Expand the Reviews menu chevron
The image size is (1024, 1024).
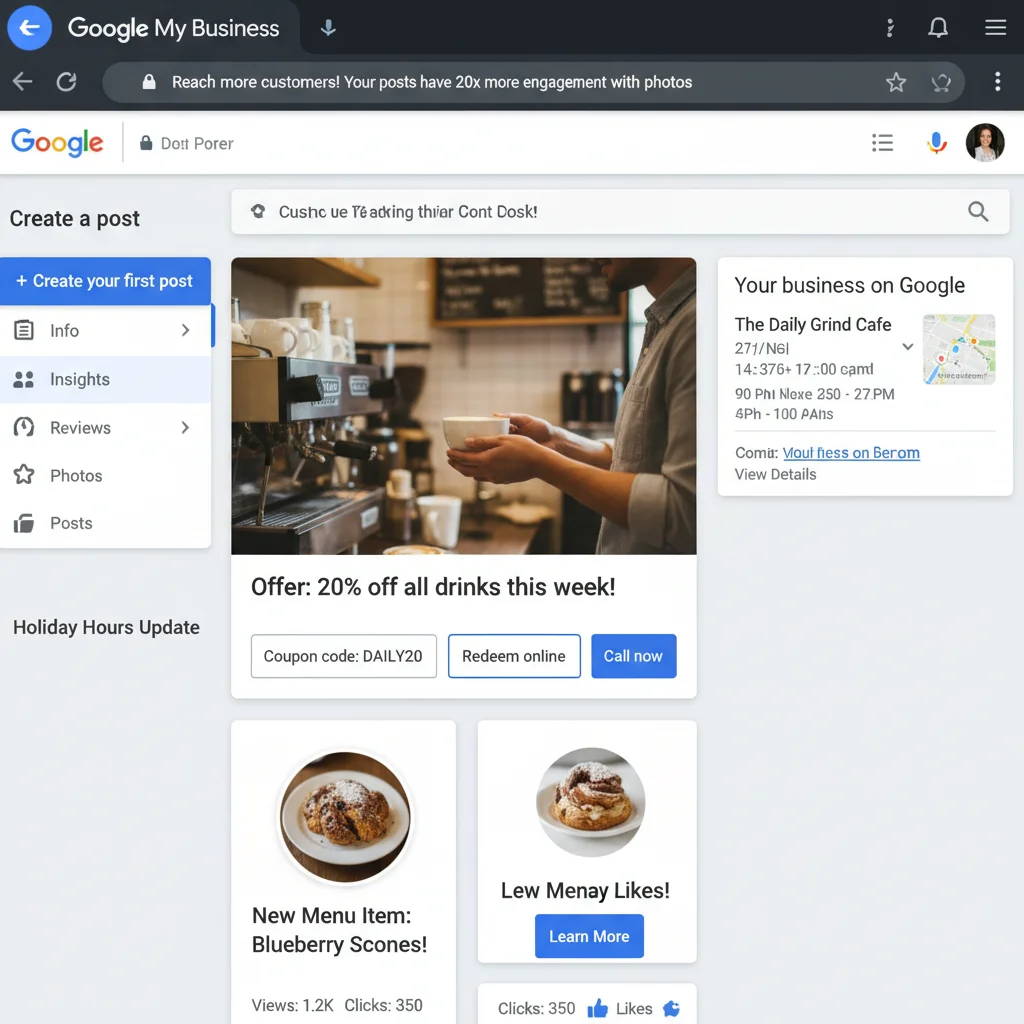185,427
